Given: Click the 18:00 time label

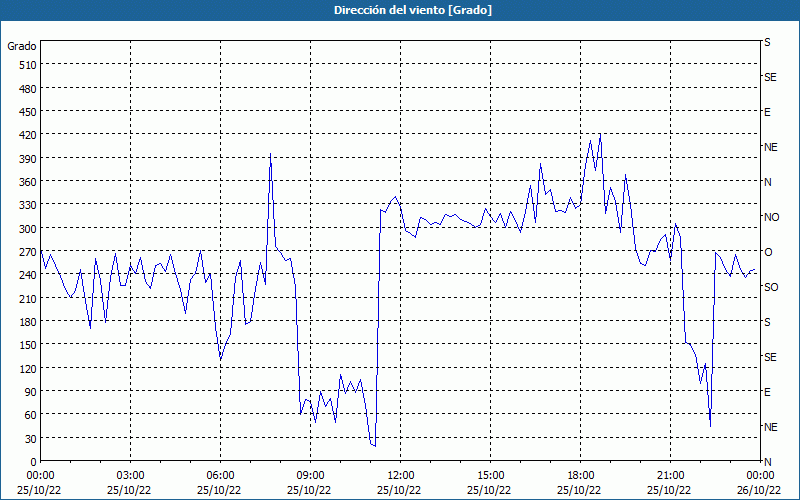Looking at the screenshot, I should coord(580,476).
